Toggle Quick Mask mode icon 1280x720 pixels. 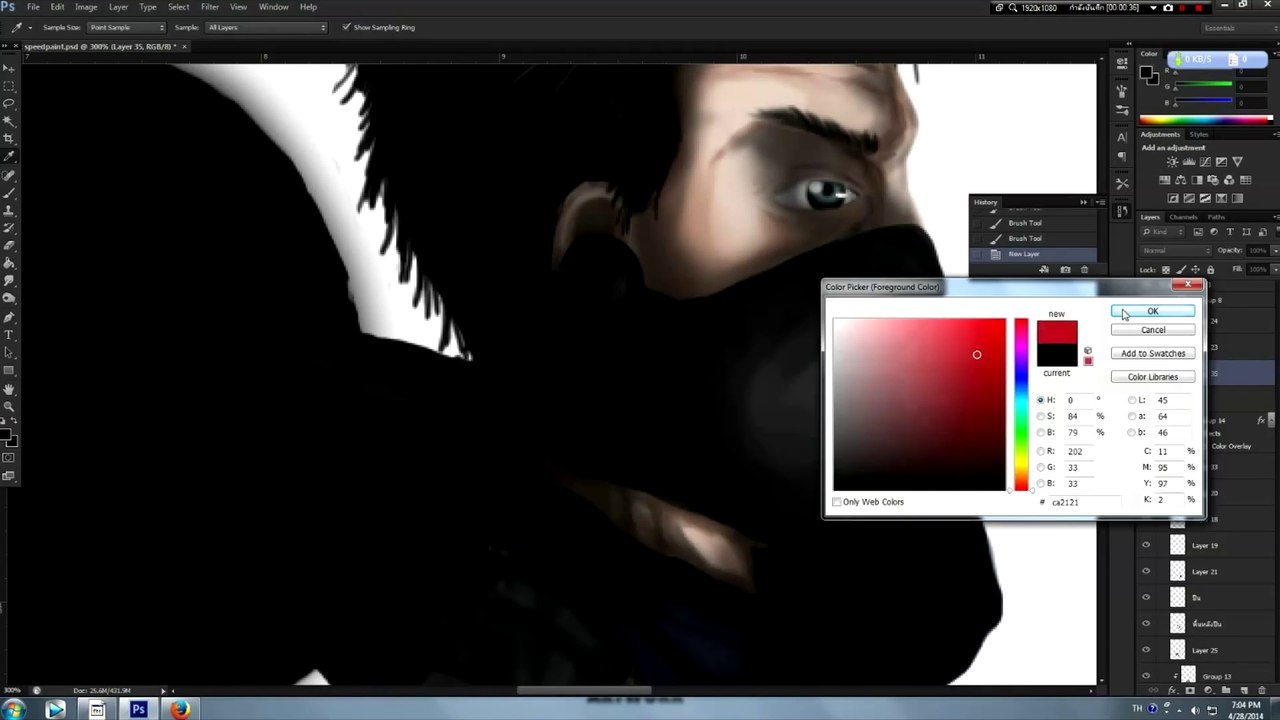click(9, 458)
